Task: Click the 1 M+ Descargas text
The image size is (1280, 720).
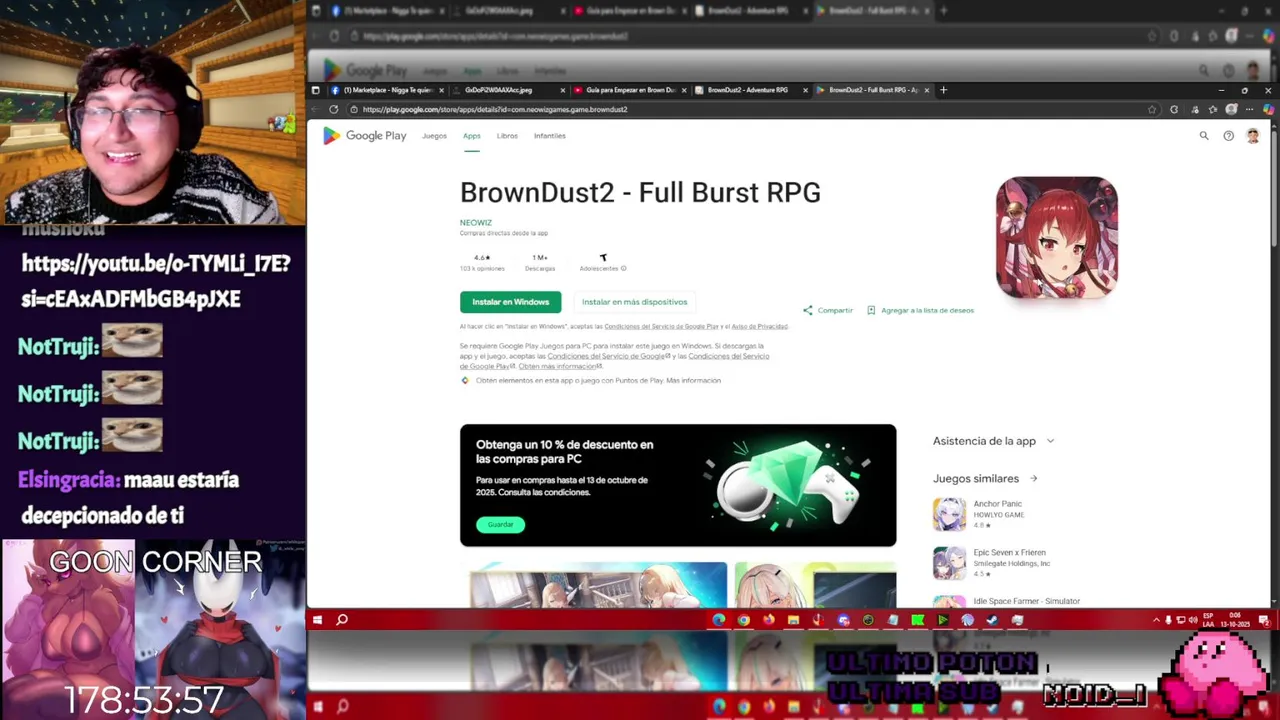Action: [540, 263]
